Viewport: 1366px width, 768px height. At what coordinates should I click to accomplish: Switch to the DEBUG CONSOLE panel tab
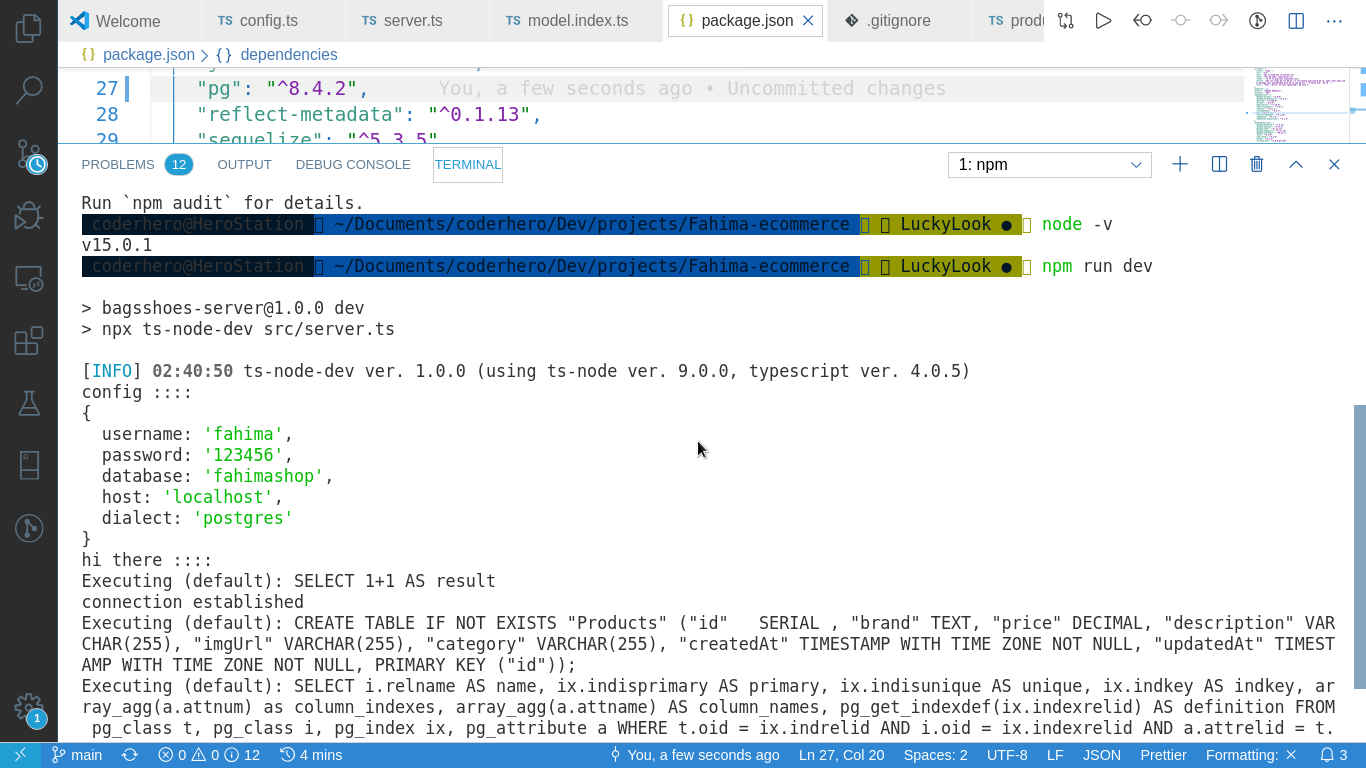pos(352,164)
